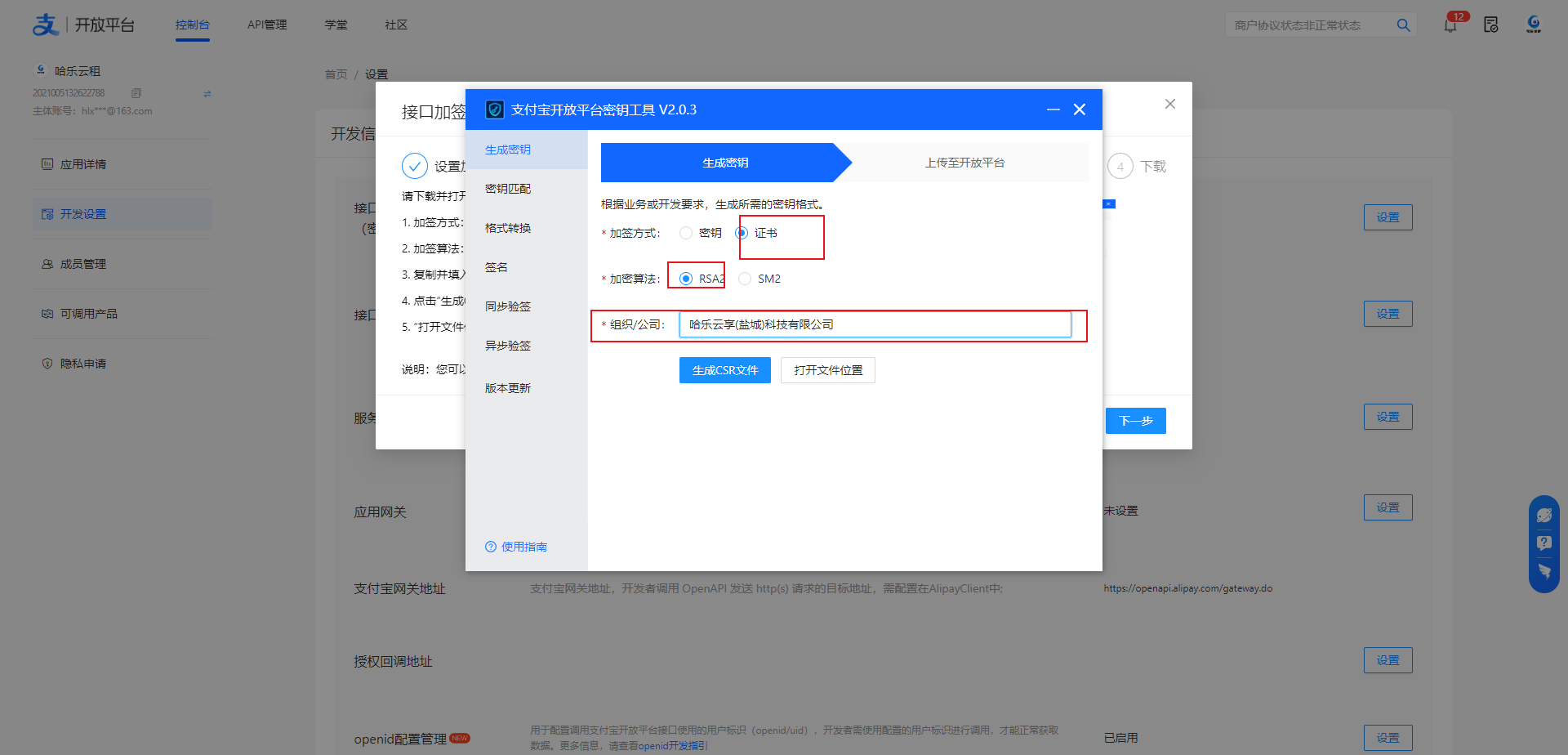Screen dimensions: 1568x755
Task: Close the Alipay key tool window
Action: click(x=1080, y=109)
